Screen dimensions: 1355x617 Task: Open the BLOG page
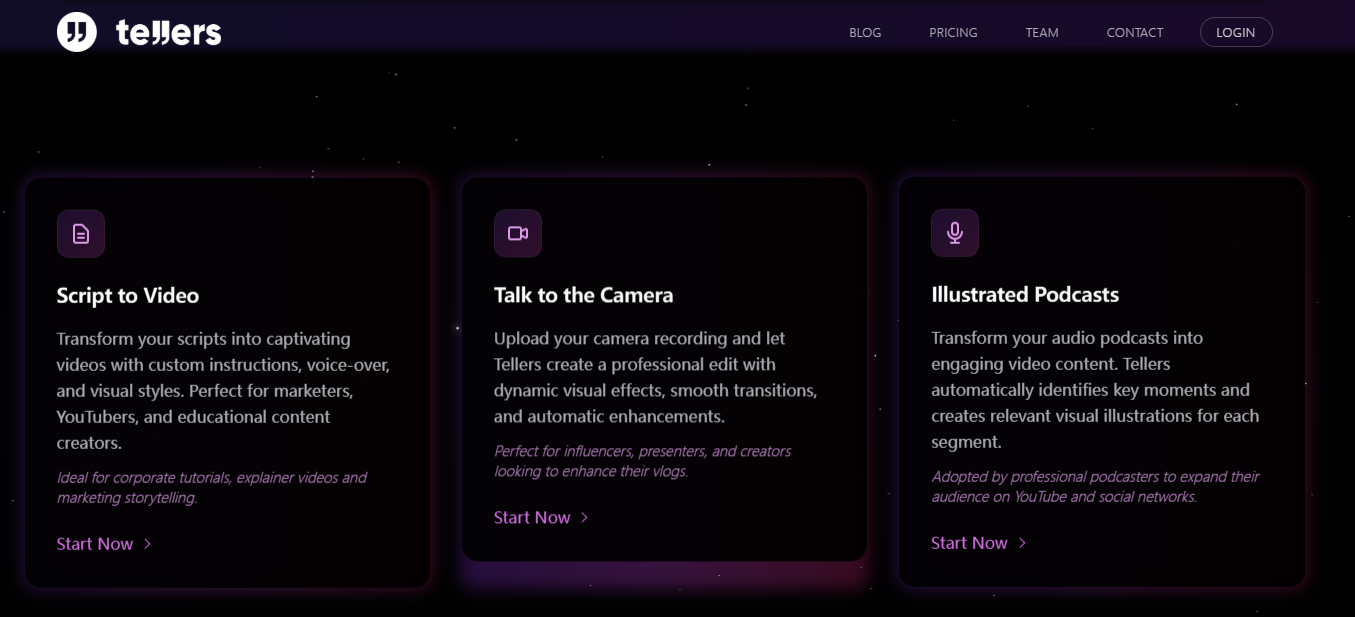point(864,32)
